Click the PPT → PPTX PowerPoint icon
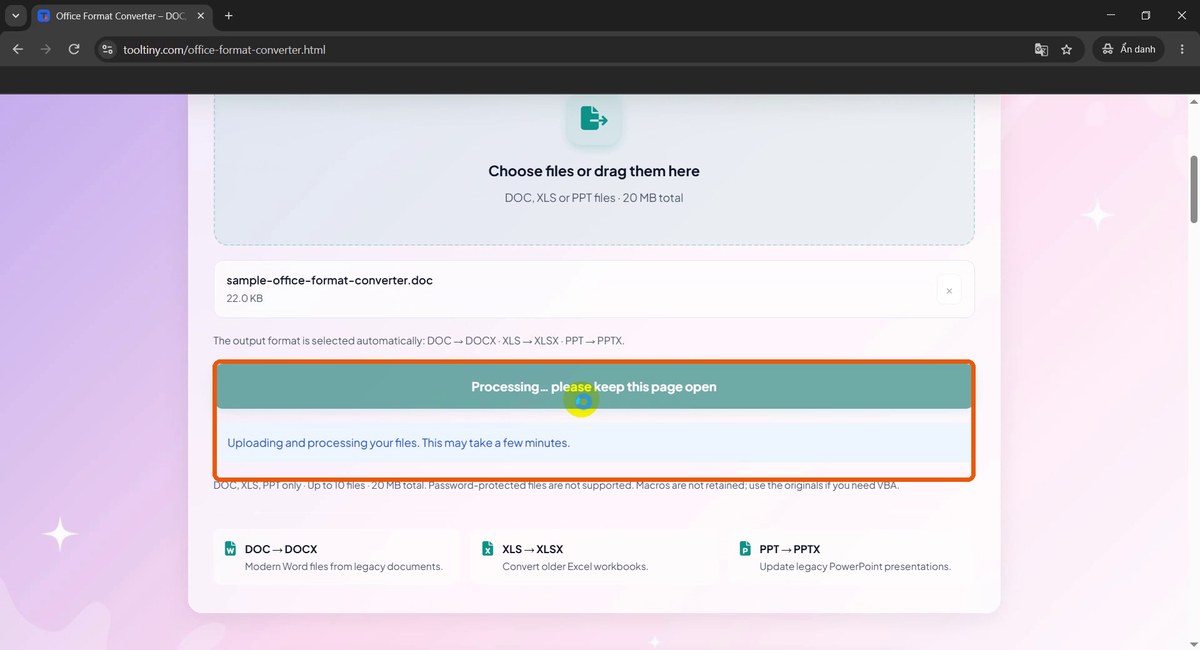Viewport: 1200px width, 650px height. (745, 549)
